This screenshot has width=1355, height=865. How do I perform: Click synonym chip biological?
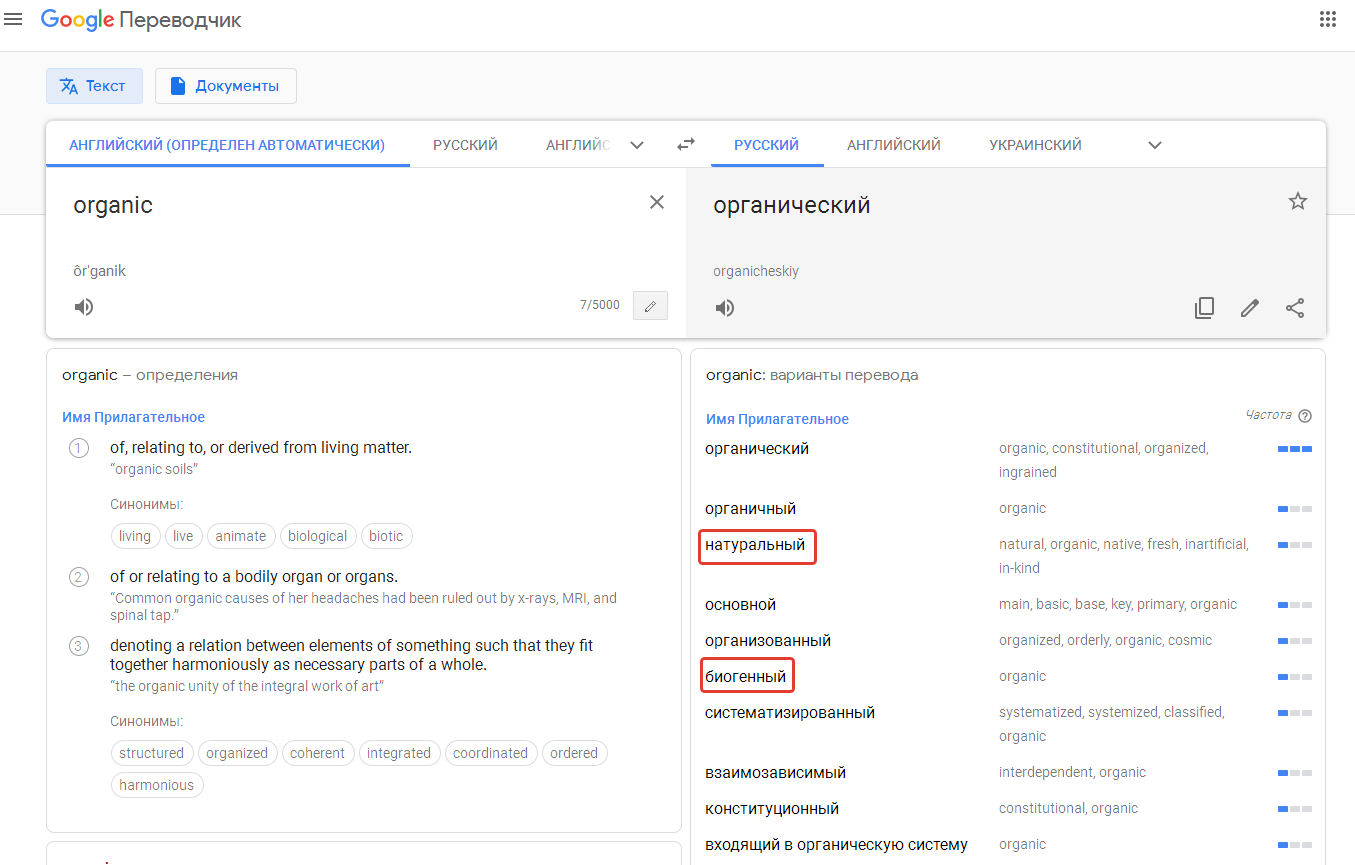[x=317, y=536]
